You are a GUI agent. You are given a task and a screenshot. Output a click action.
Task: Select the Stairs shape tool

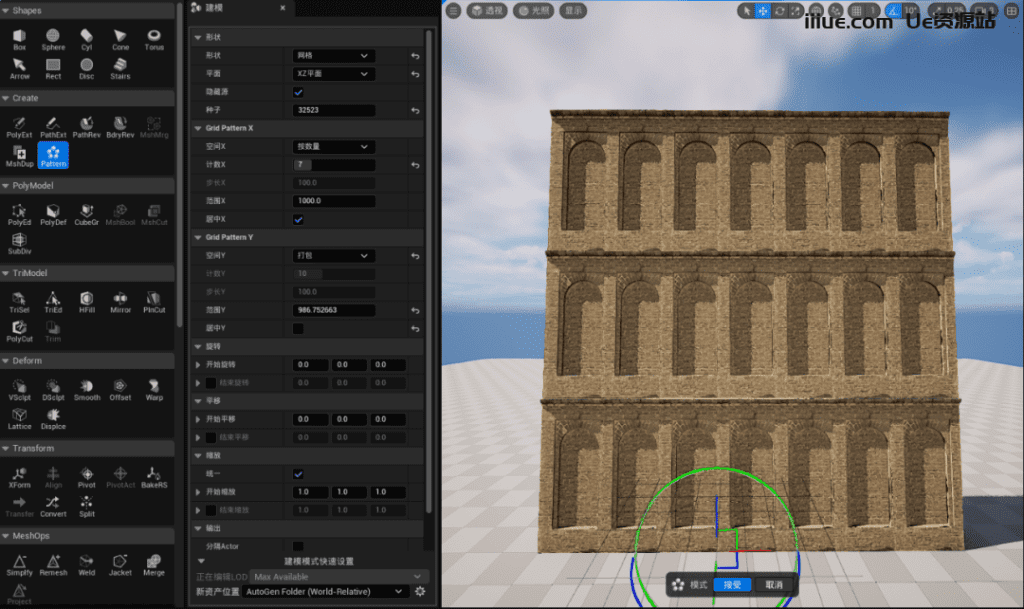120,68
